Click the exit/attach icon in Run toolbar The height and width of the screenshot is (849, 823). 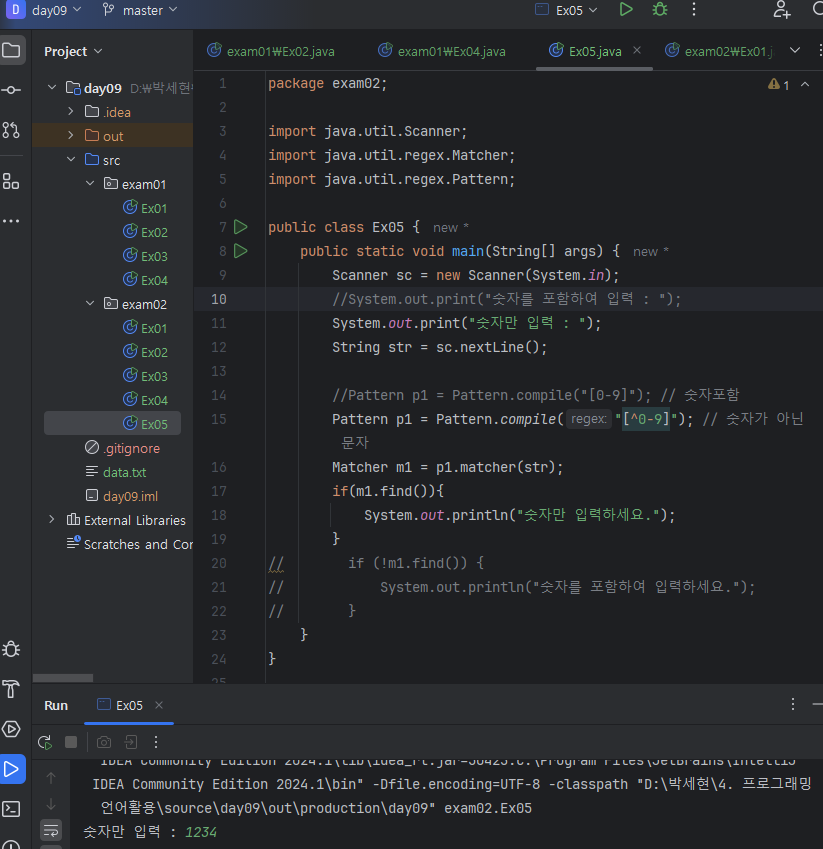coord(130,742)
